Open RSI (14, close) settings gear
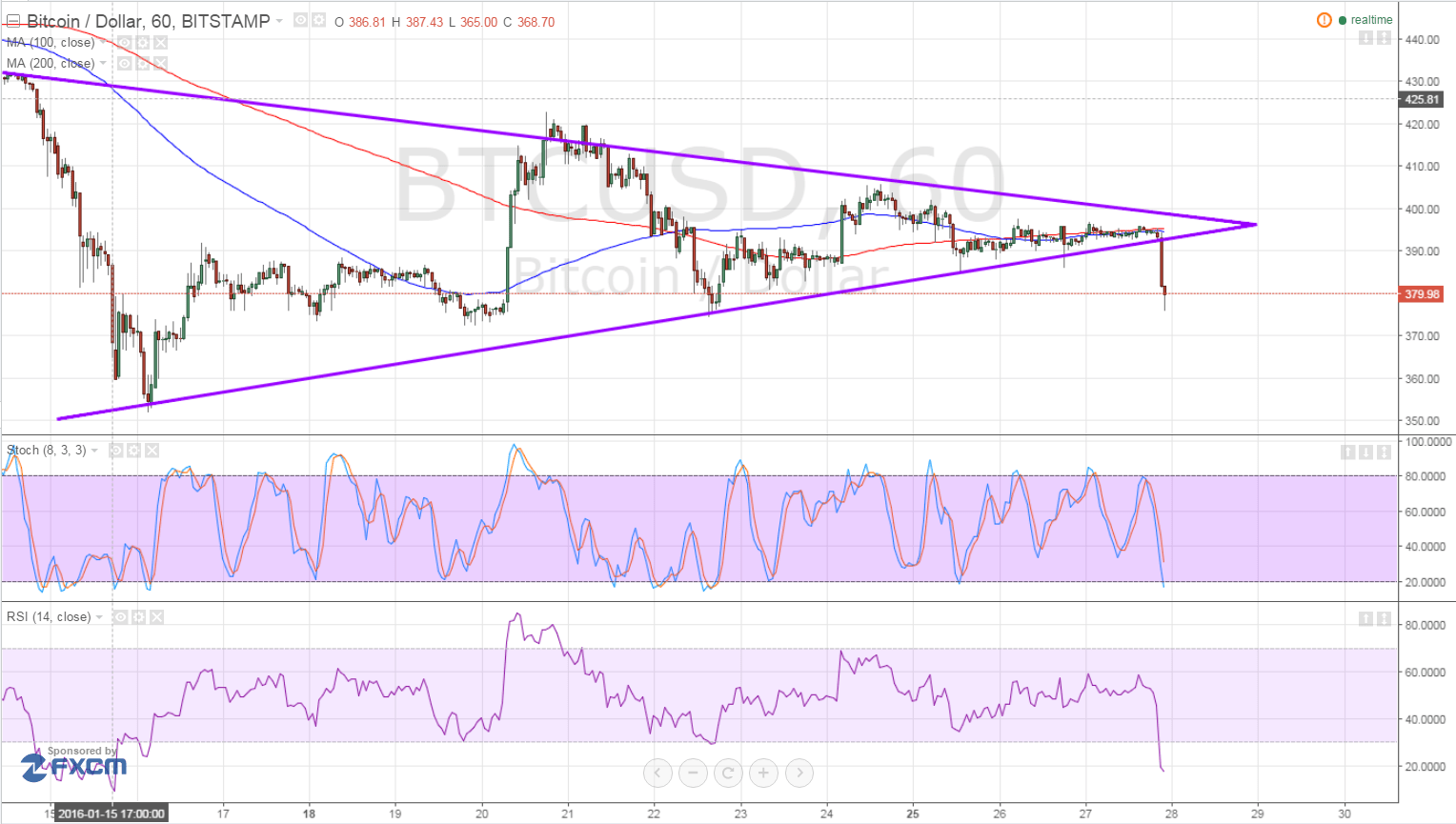 pos(138,616)
